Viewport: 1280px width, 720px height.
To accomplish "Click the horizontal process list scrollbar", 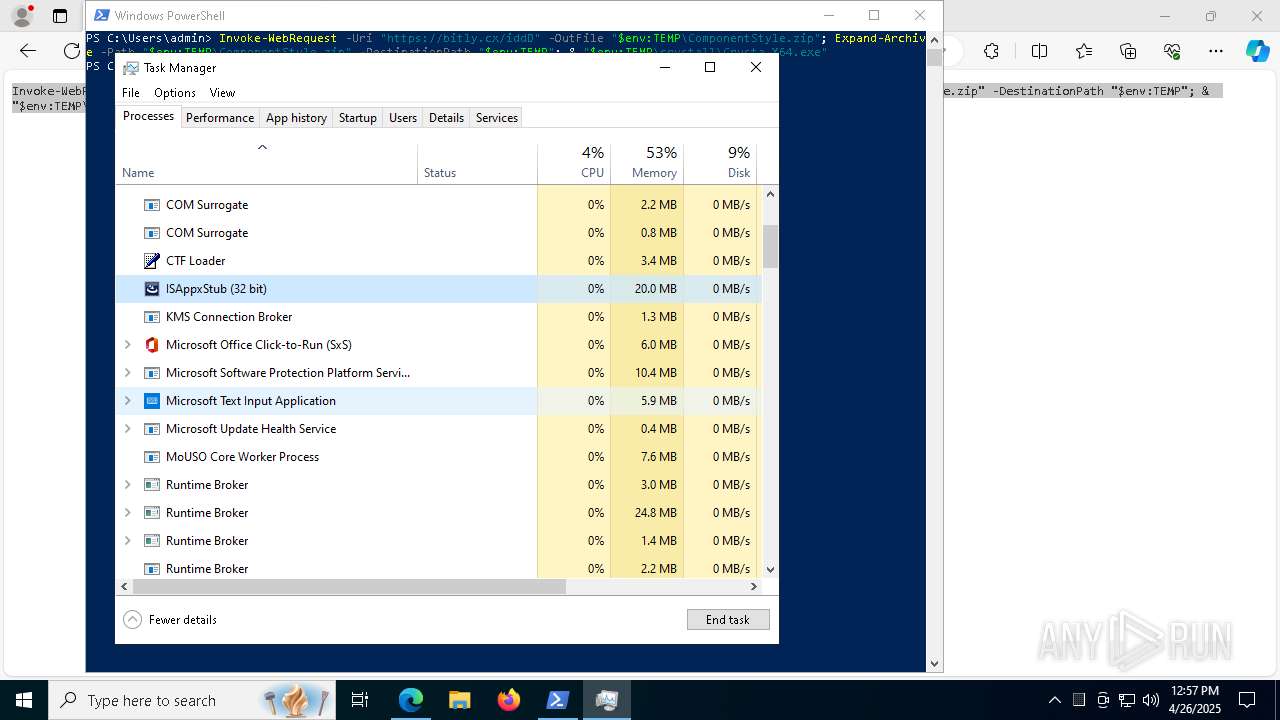I will tap(349, 587).
